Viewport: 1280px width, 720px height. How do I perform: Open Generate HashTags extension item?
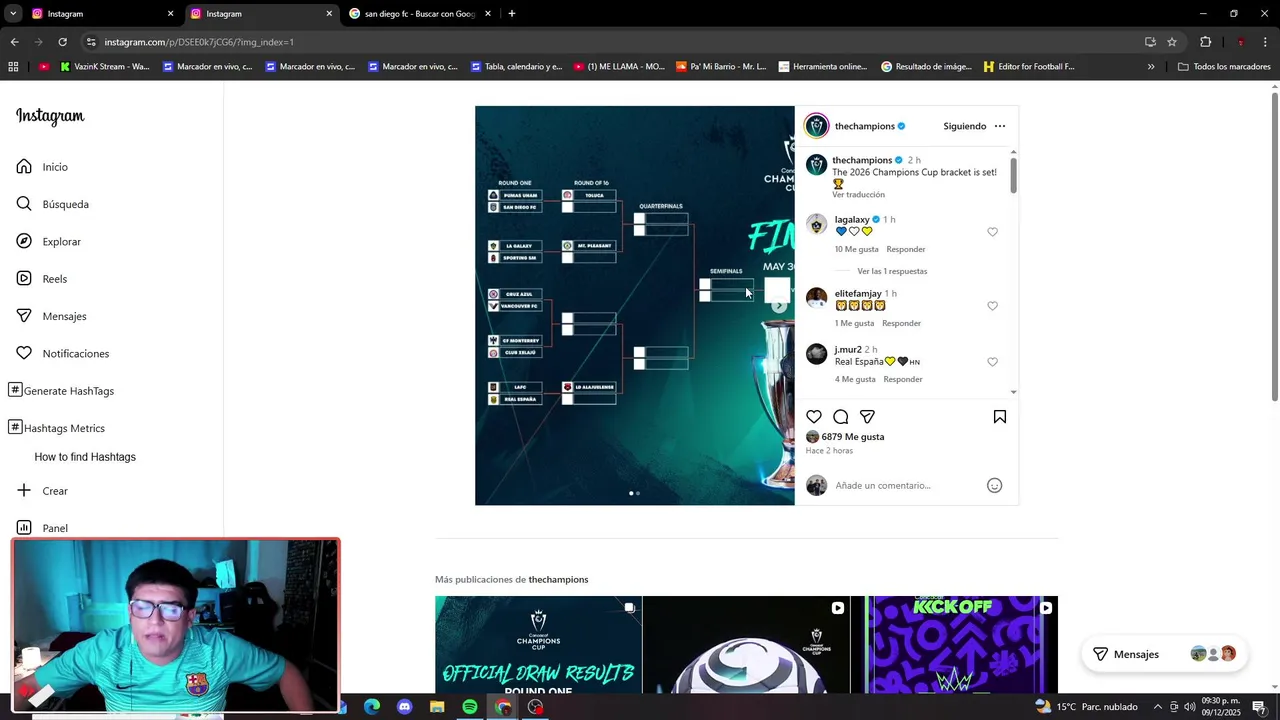(x=61, y=391)
